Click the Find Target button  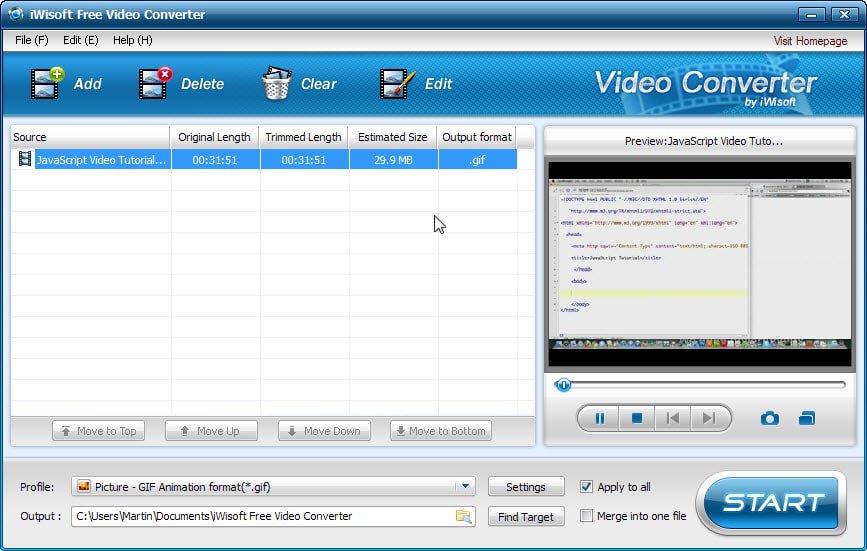[x=526, y=517]
